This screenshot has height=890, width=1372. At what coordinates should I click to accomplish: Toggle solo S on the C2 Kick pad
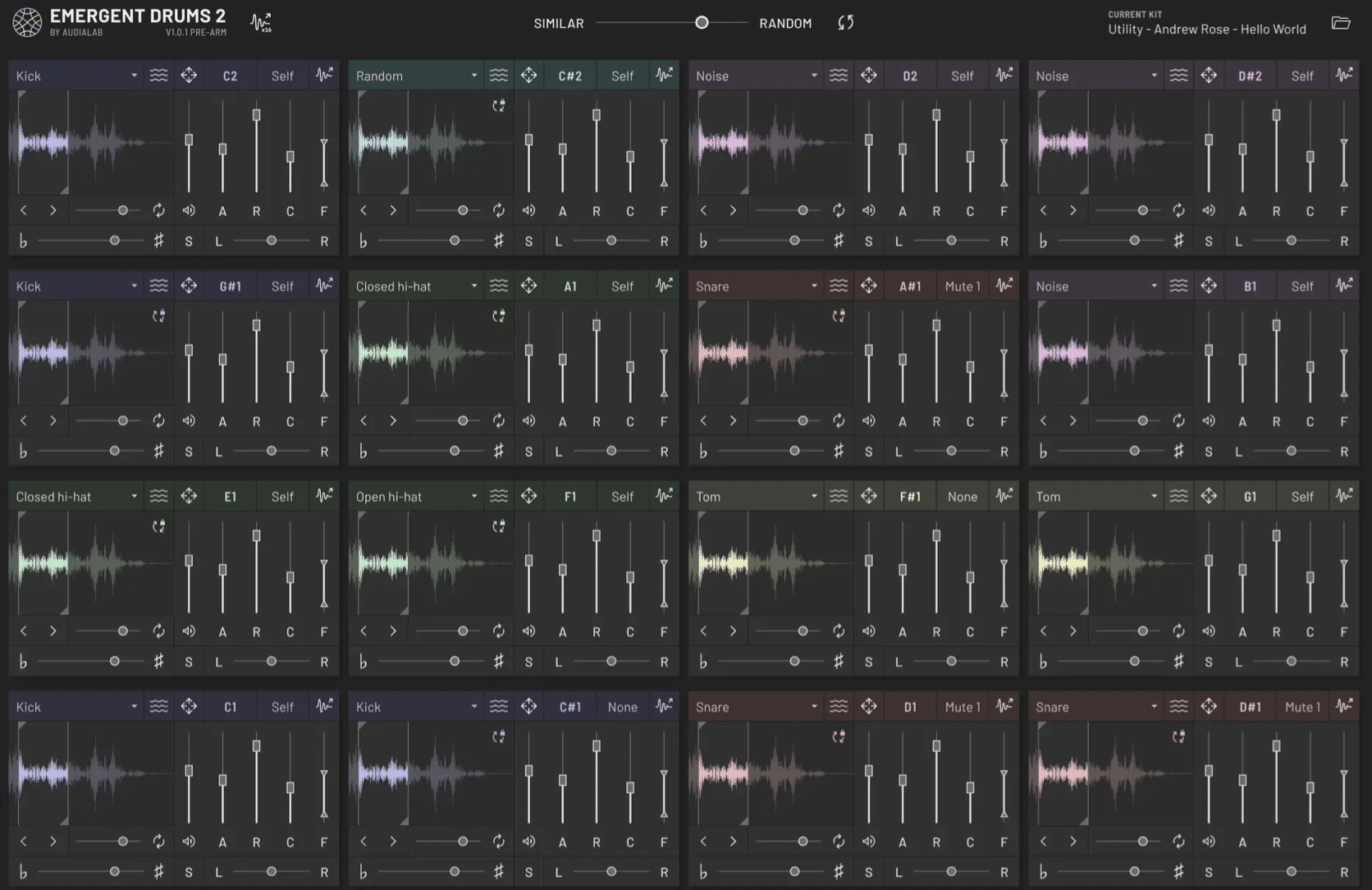(x=189, y=241)
